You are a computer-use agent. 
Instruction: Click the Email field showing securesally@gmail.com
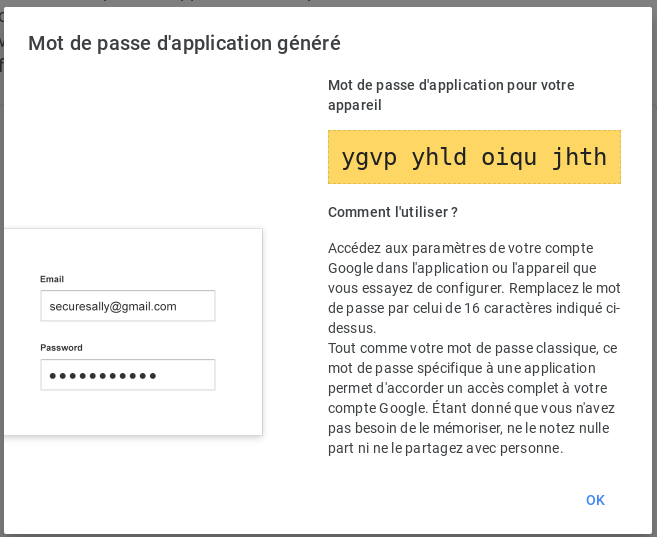(x=128, y=306)
